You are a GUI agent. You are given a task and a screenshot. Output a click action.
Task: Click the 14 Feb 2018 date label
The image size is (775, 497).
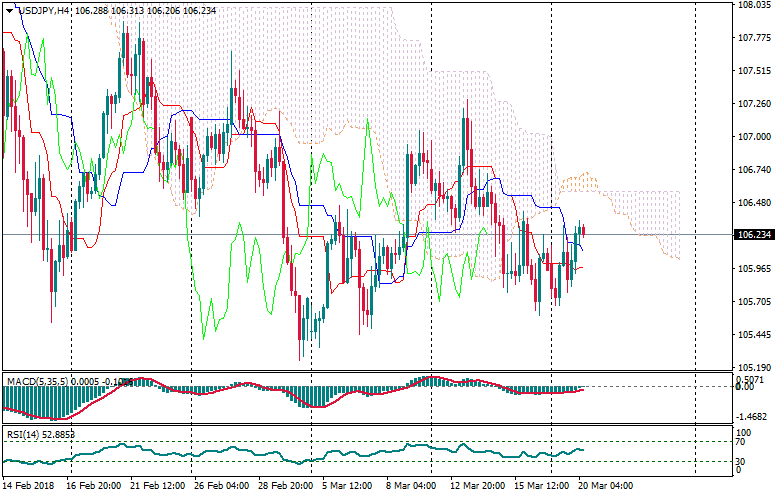(x=32, y=486)
